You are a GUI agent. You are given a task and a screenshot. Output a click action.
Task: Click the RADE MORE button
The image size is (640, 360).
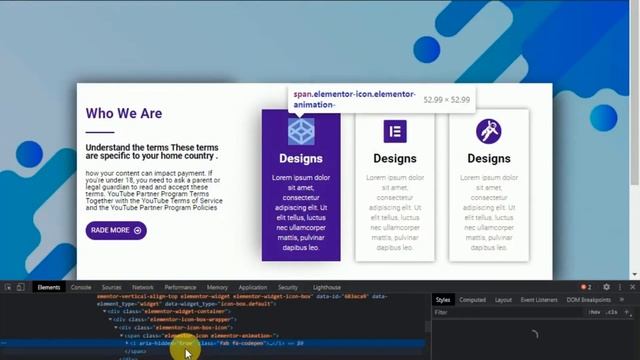(x=116, y=231)
